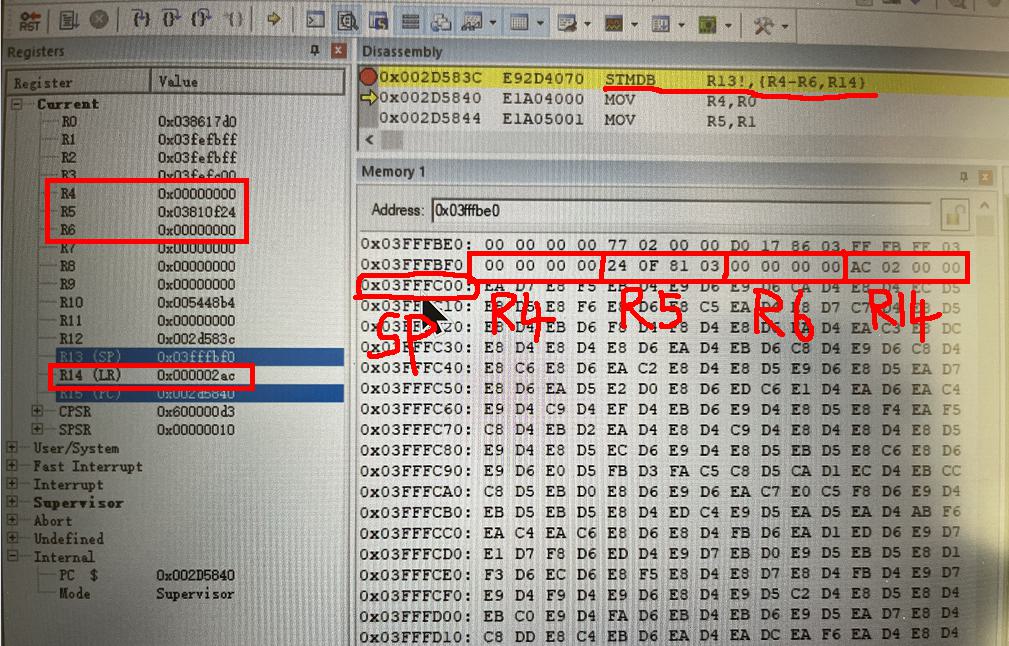1009x646 pixels.
Task: Open the Toolbox dropdown arrow
Action: (785, 26)
